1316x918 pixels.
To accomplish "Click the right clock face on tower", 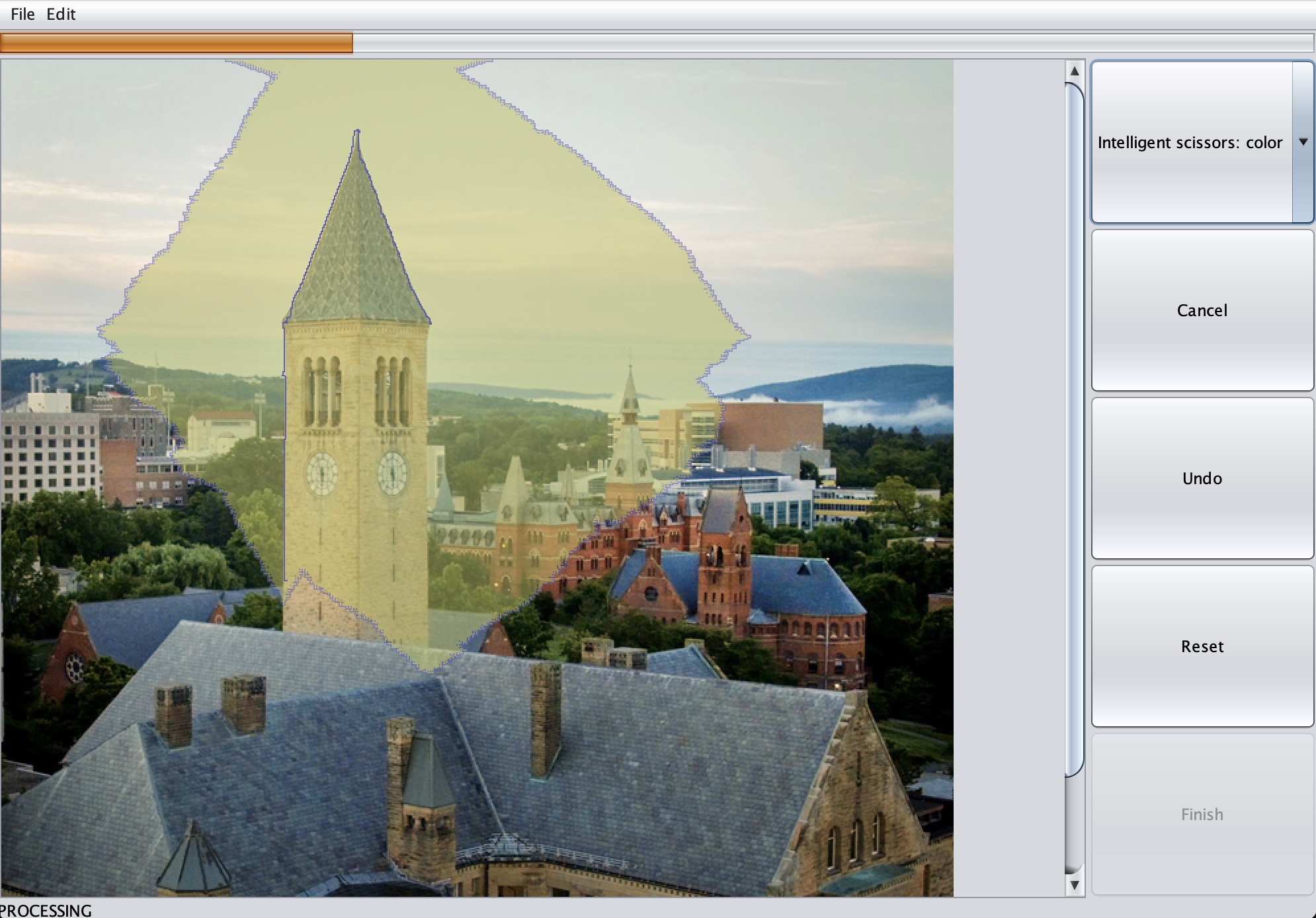I will [392, 474].
